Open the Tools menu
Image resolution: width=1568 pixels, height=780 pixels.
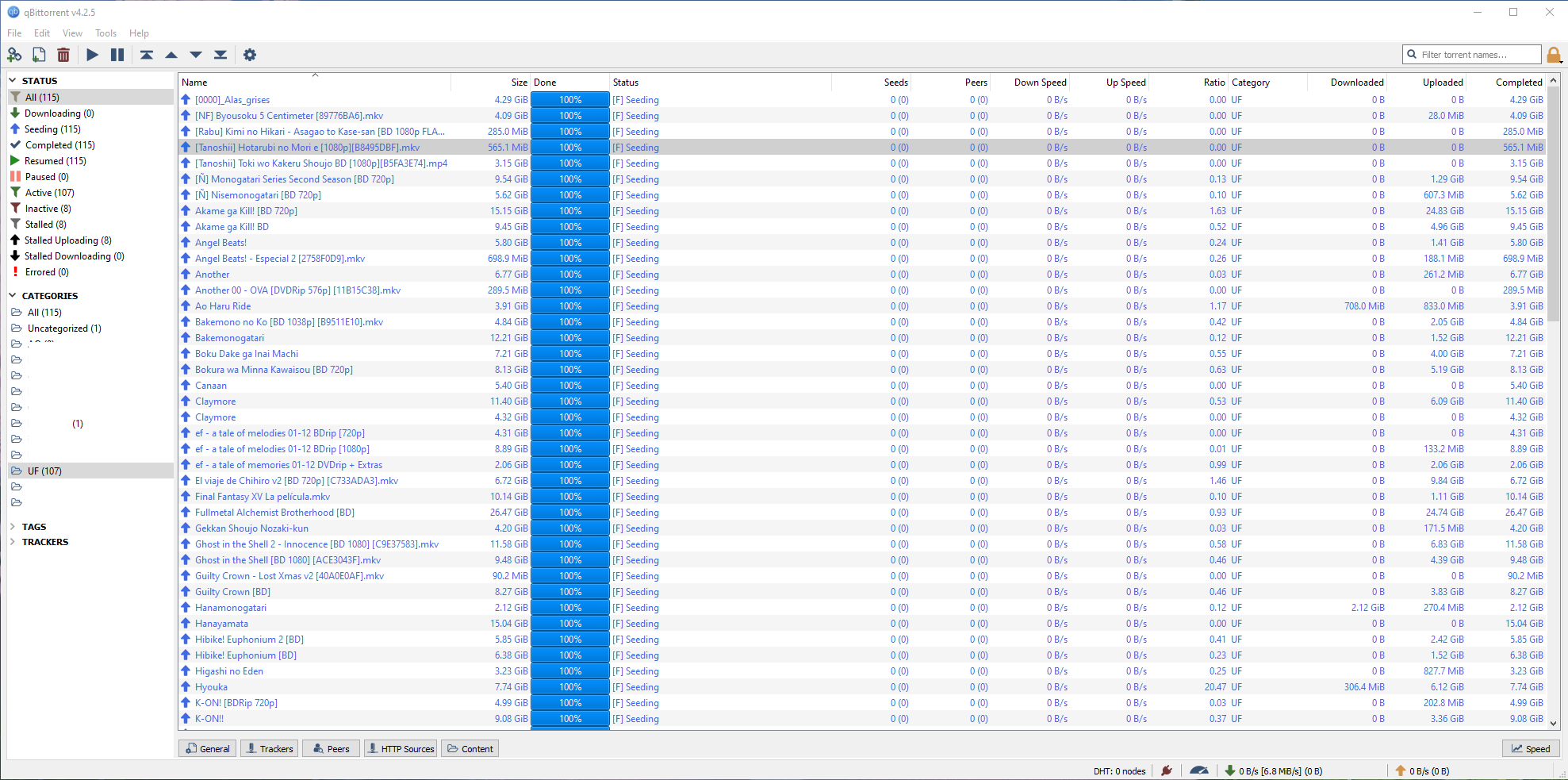105,33
